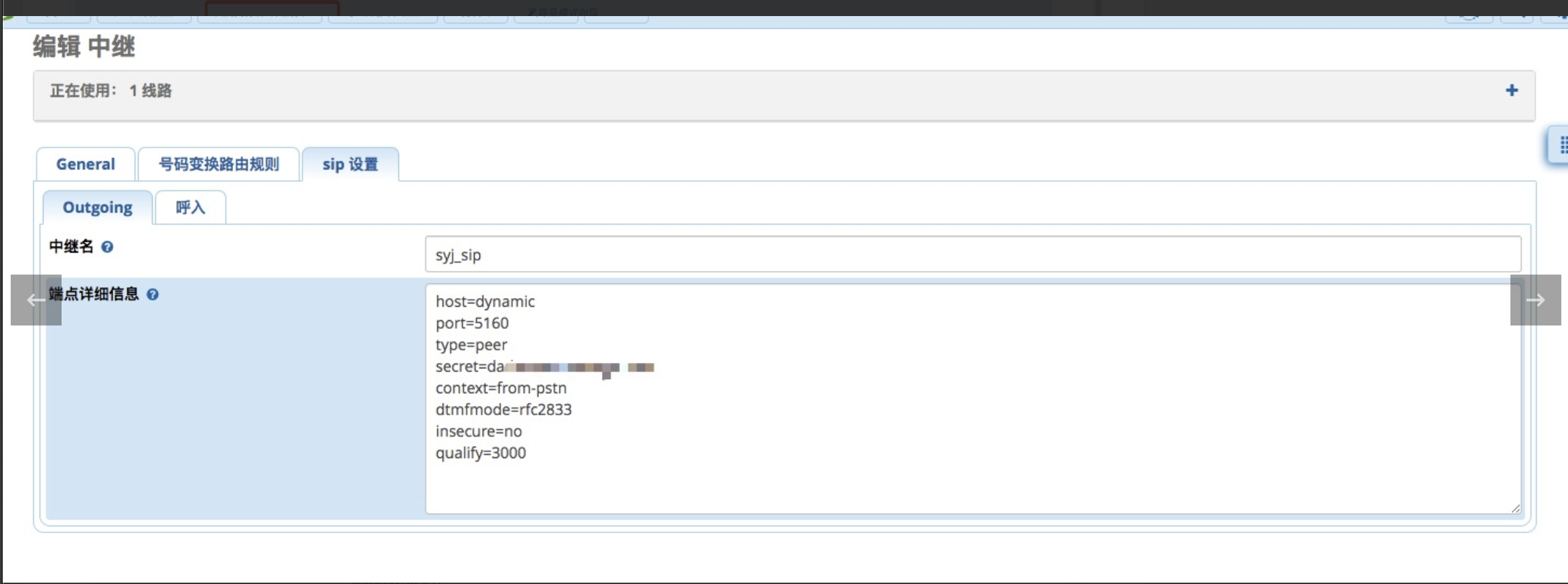Click the secret= line in textarea
Image resolution: width=1568 pixels, height=584 pixels.
(x=544, y=367)
